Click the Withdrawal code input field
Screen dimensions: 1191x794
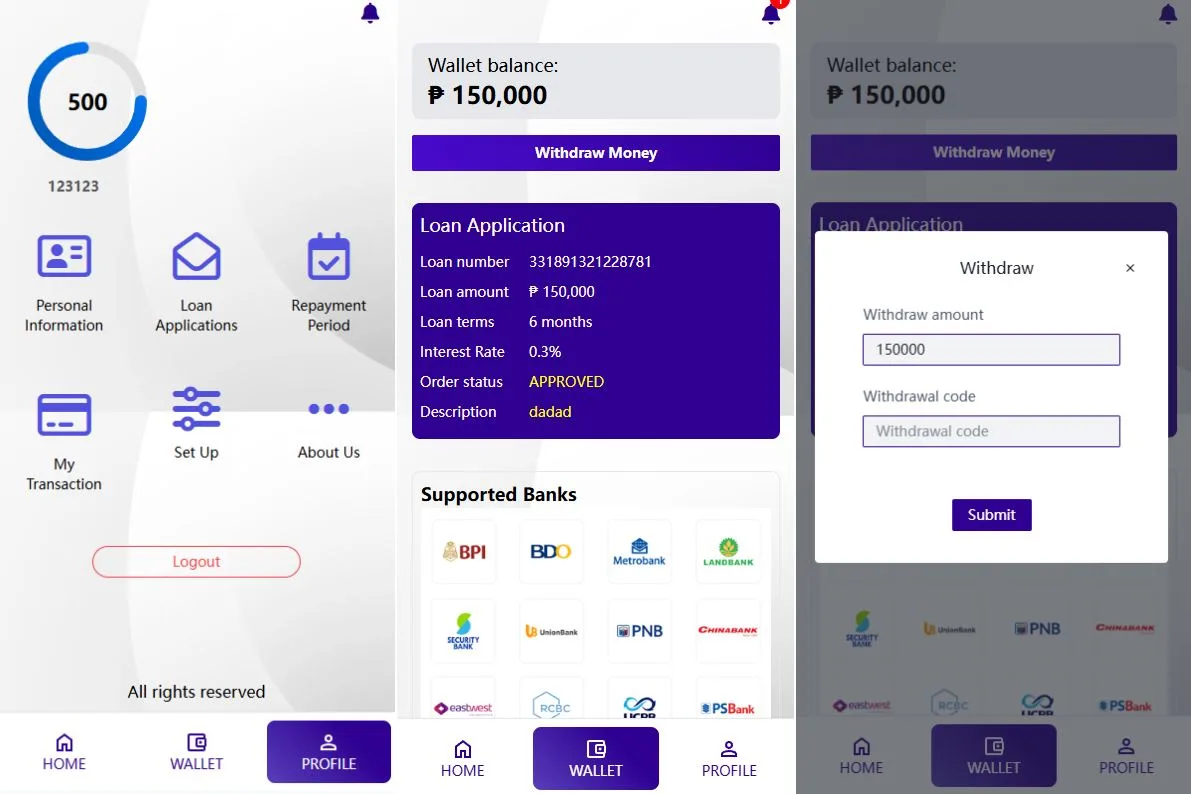pyautogui.click(x=991, y=432)
